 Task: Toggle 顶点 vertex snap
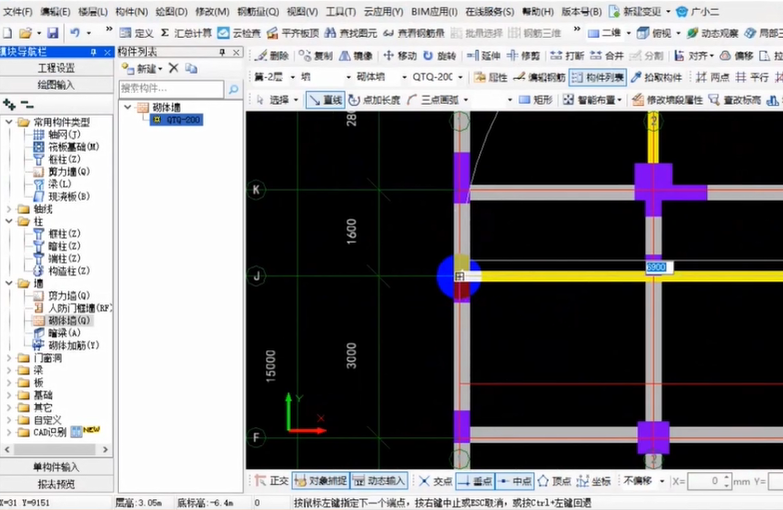click(x=554, y=481)
